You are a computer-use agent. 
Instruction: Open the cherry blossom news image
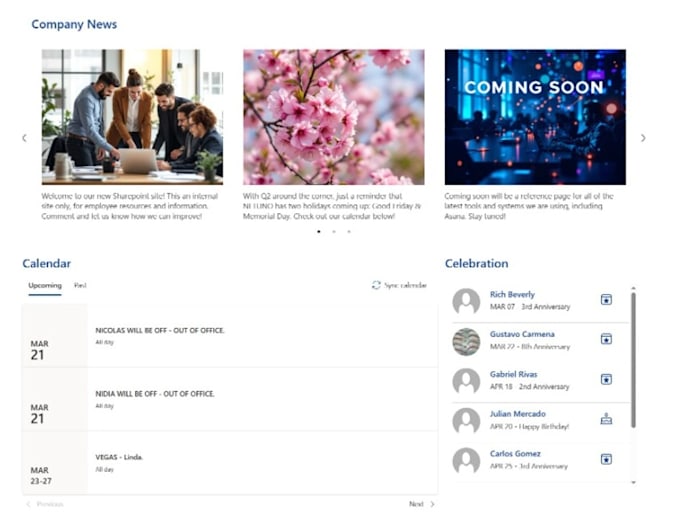pyautogui.click(x=333, y=117)
